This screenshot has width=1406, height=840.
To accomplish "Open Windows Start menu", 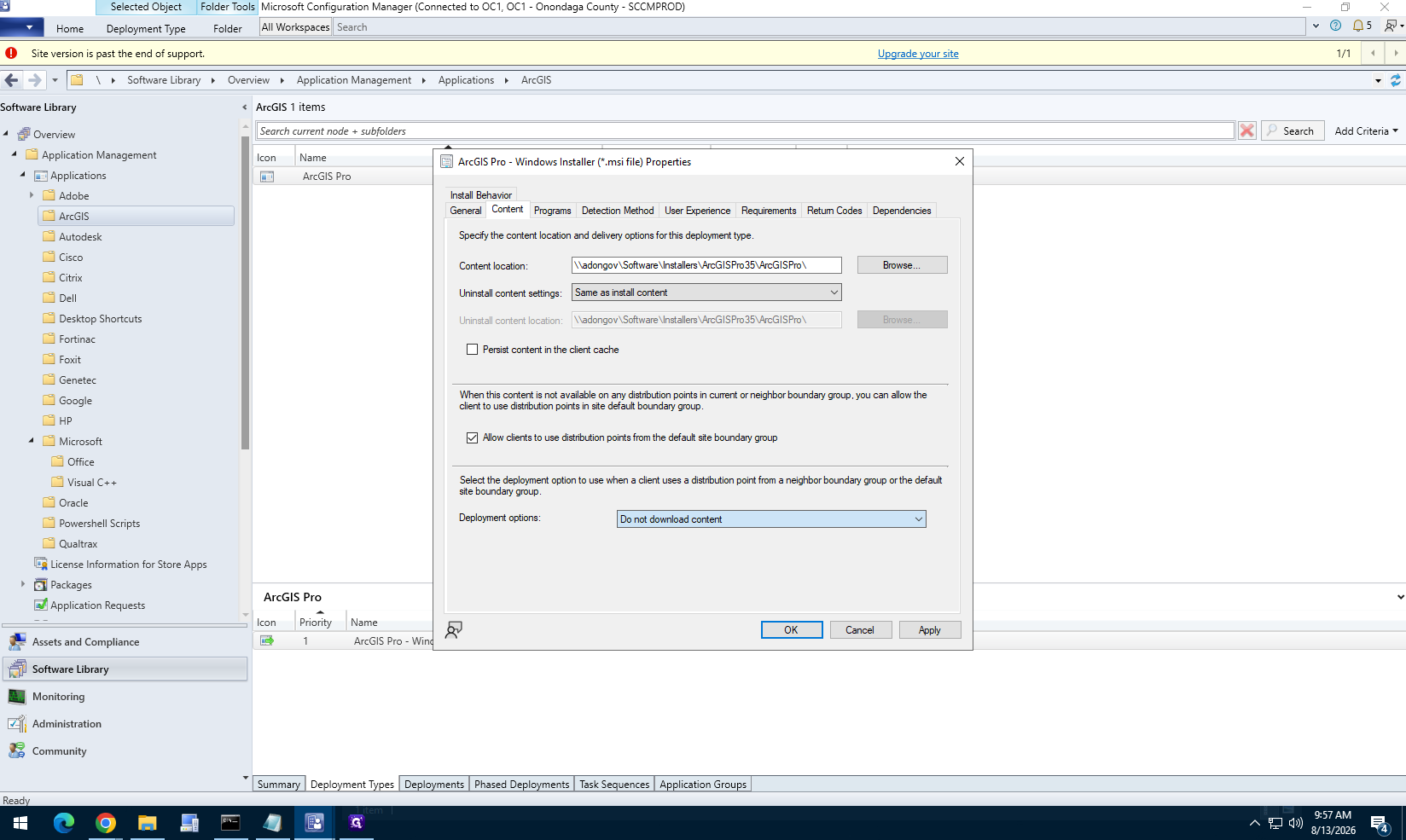I will tap(20, 823).
